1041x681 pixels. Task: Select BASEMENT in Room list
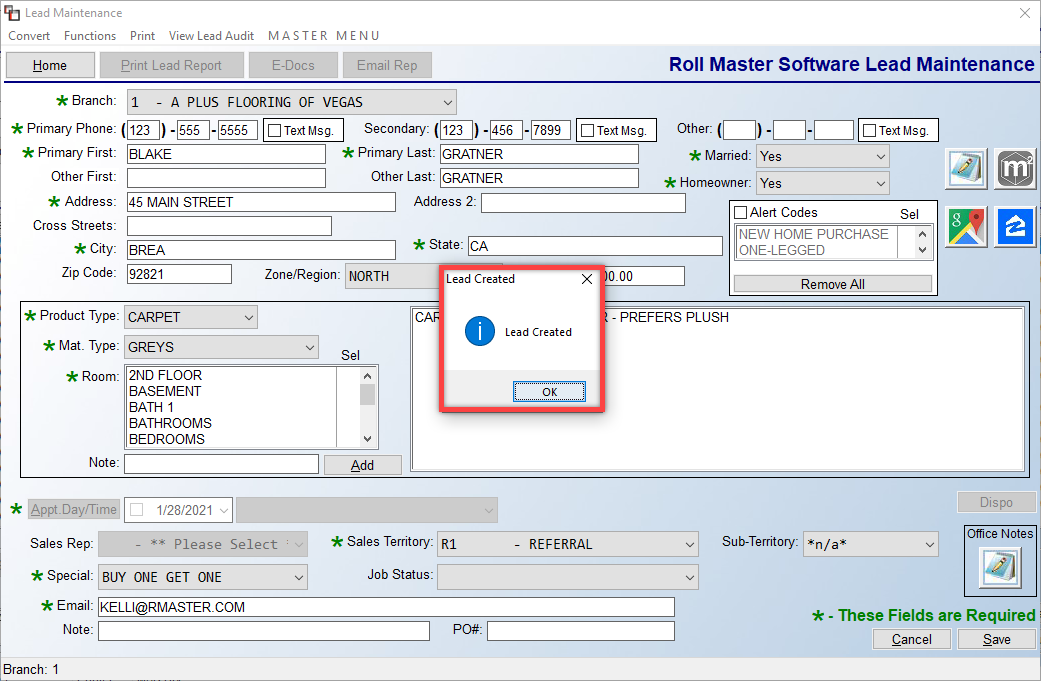click(165, 391)
